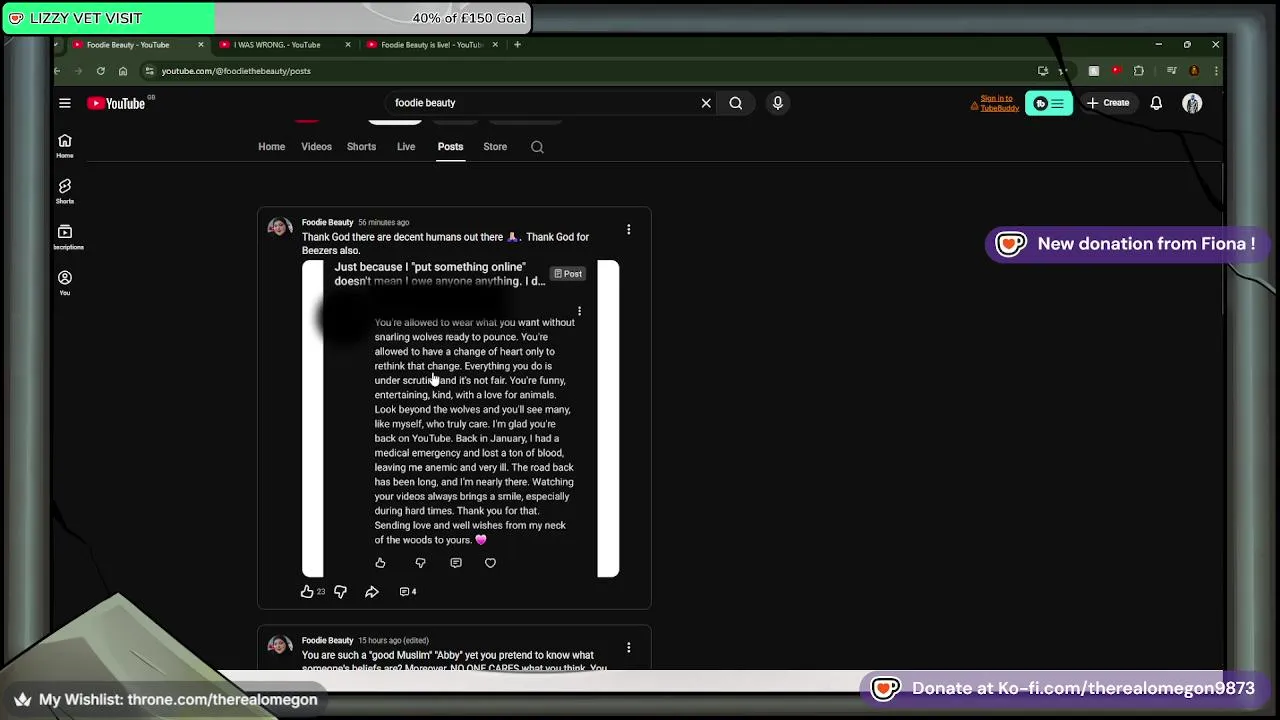
Task: Open the account avatar menu
Action: click(x=1192, y=103)
